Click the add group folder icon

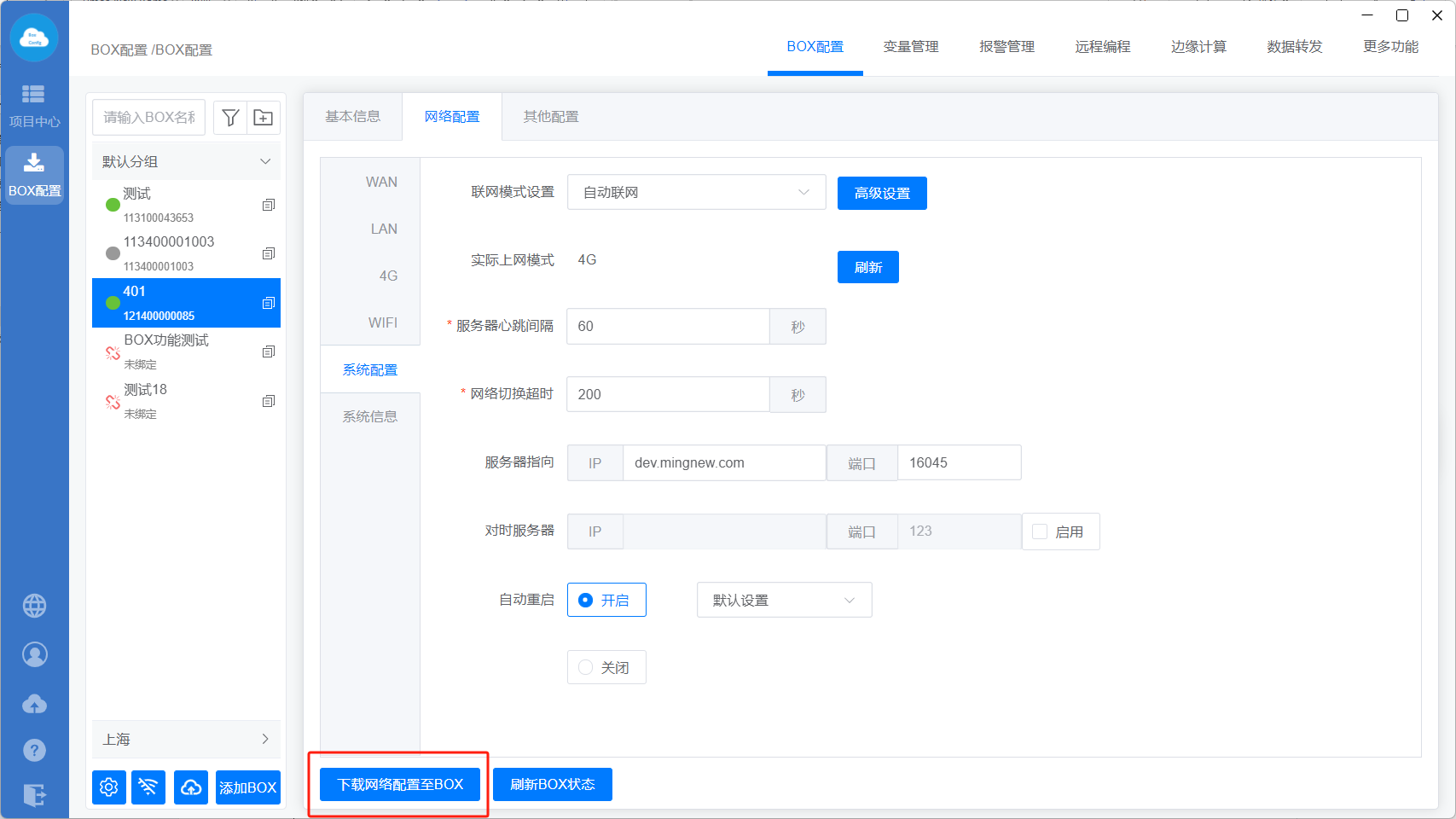264,118
